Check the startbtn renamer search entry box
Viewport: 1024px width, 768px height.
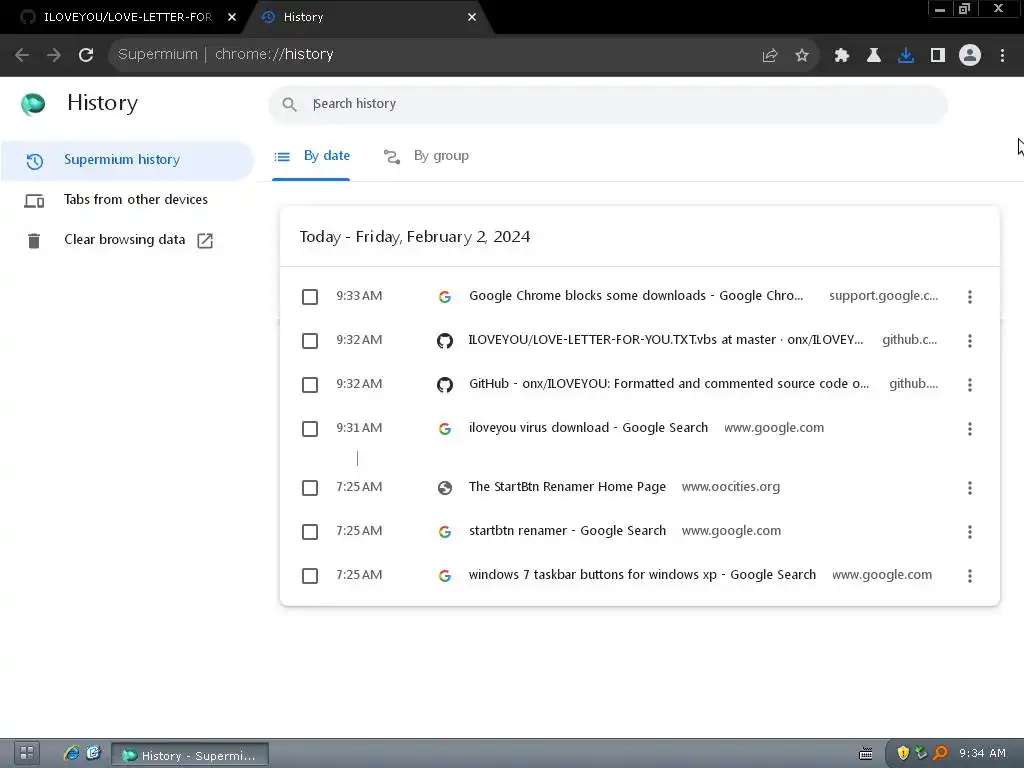click(x=310, y=532)
